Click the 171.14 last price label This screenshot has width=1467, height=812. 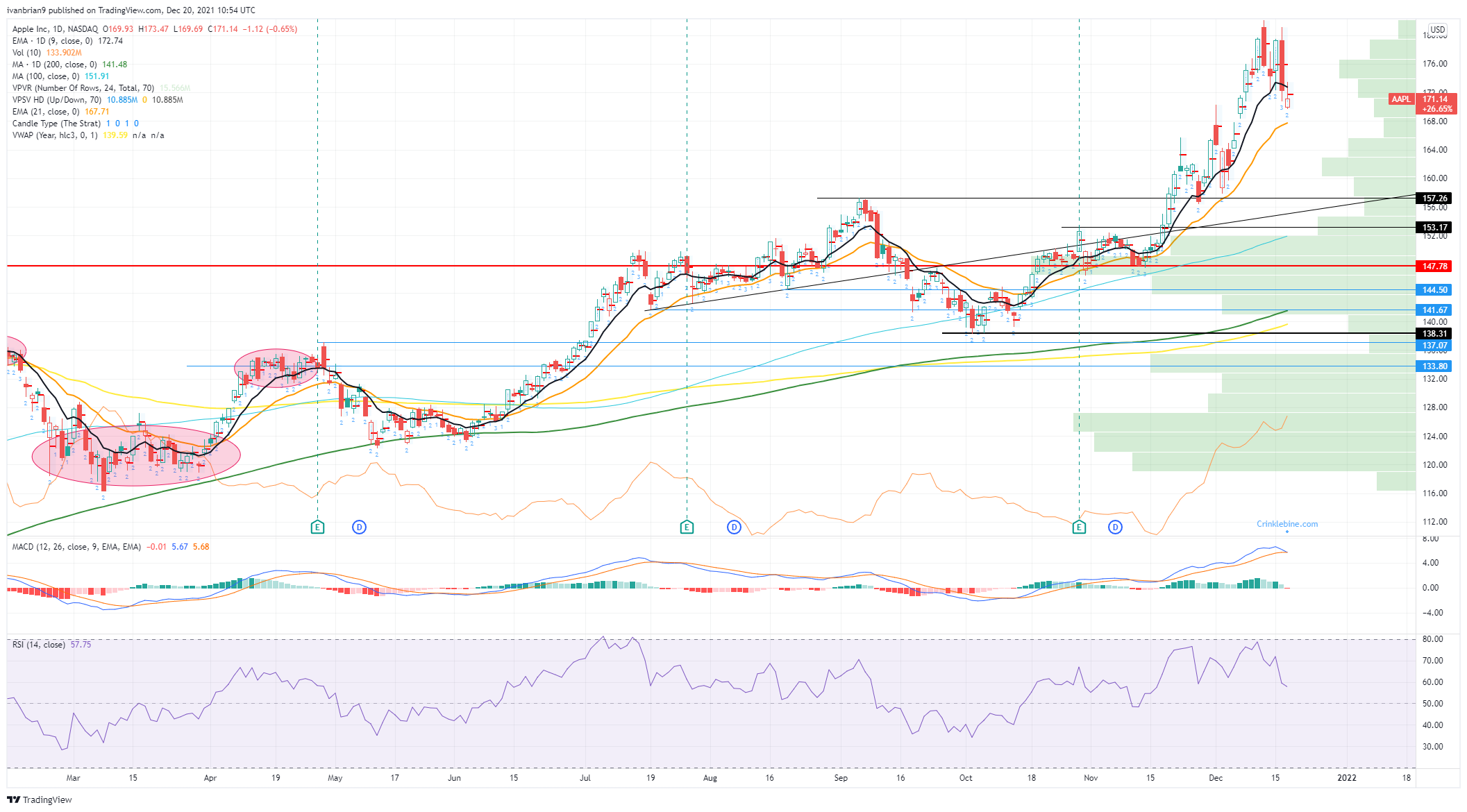pyautogui.click(x=1435, y=99)
